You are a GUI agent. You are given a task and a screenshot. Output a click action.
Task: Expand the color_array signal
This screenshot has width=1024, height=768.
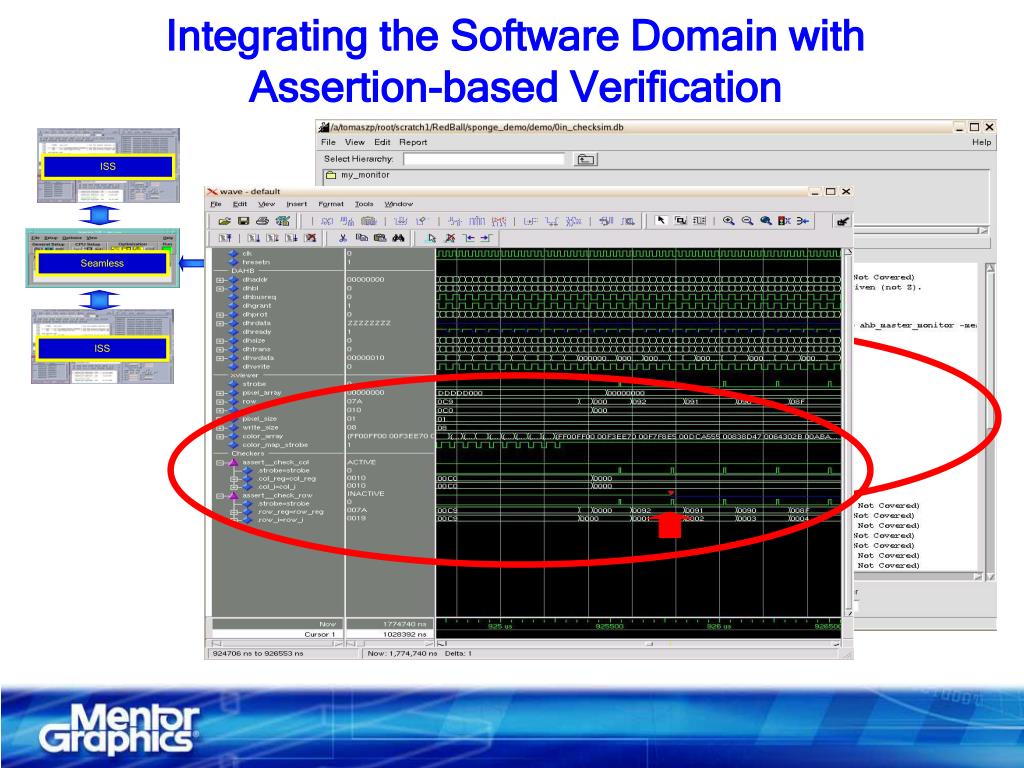220,436
